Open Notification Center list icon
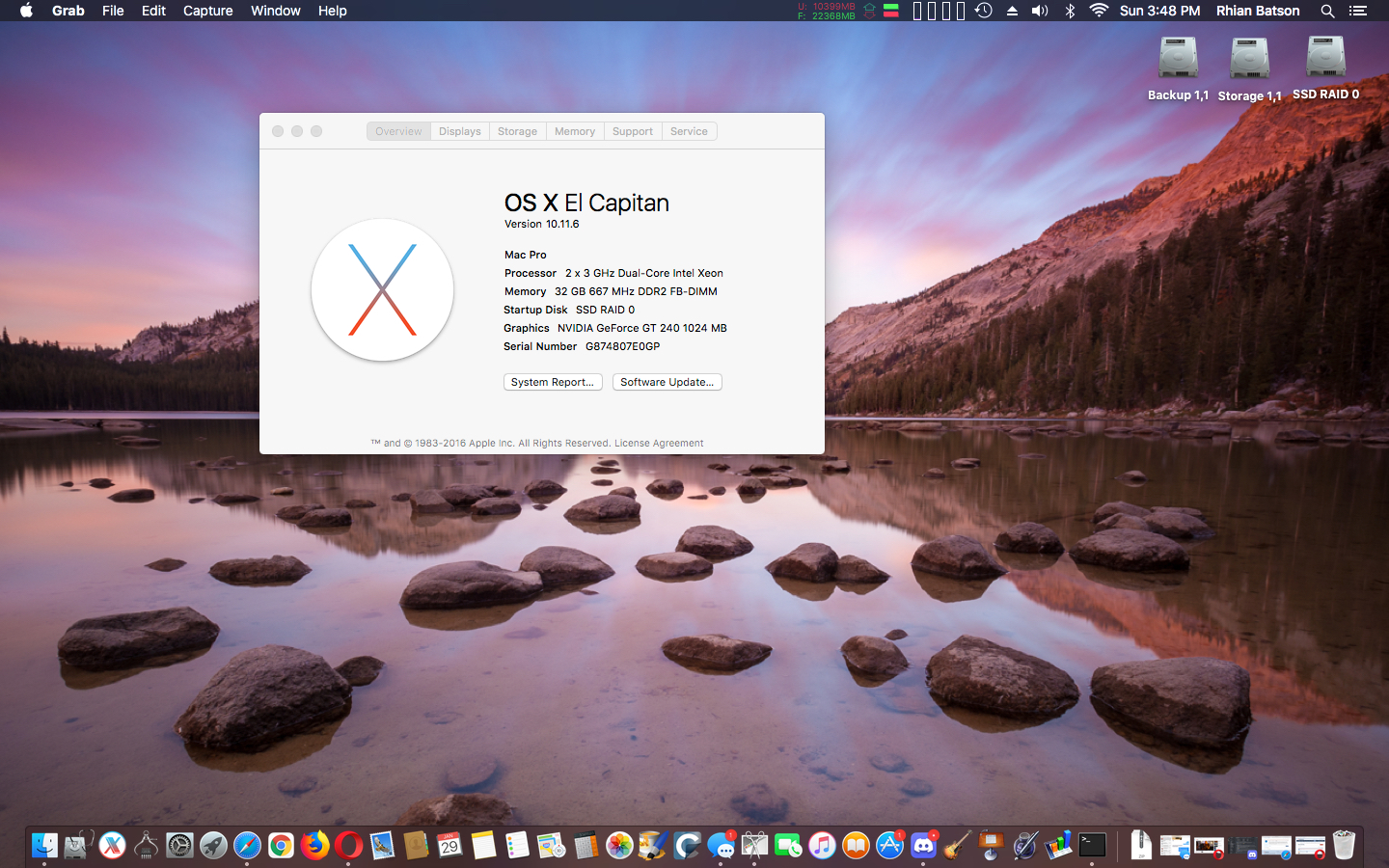This screenshot has width=1389, height=868. pyautogui.click(x=1358, y=11)
